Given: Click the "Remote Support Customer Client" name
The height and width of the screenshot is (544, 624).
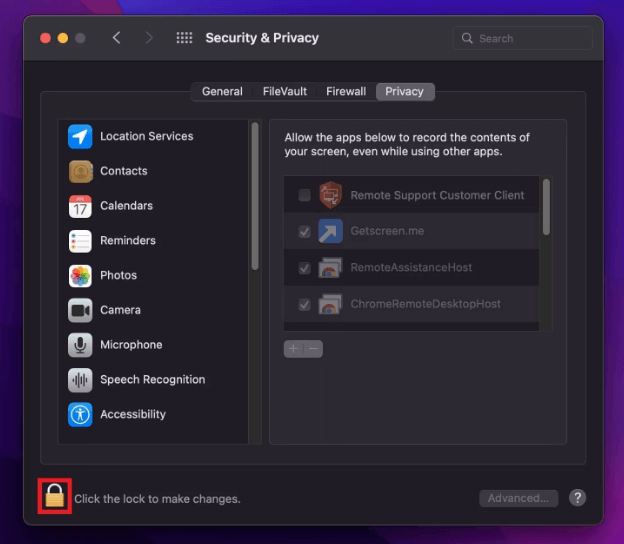Looking at the screenshot, I should (x=437, y=195).
